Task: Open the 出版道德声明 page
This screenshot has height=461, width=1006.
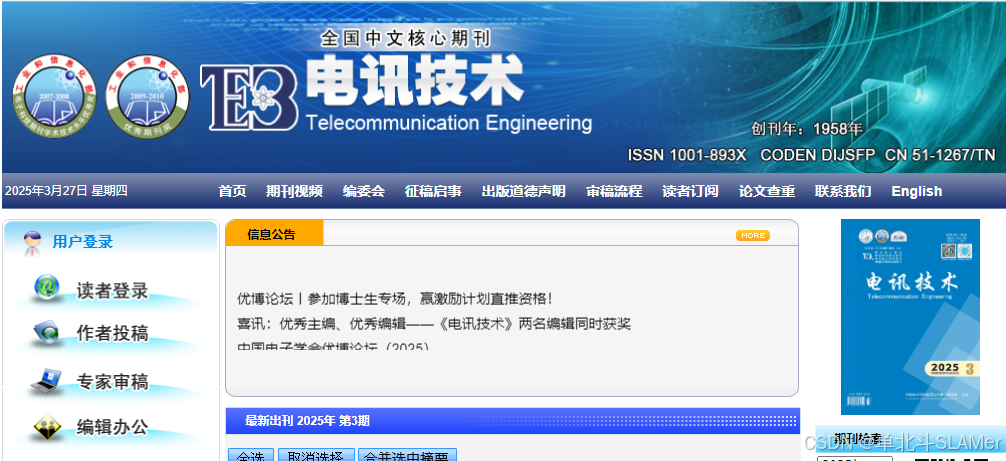Action: pyautogui.click(x=524, y=191)
